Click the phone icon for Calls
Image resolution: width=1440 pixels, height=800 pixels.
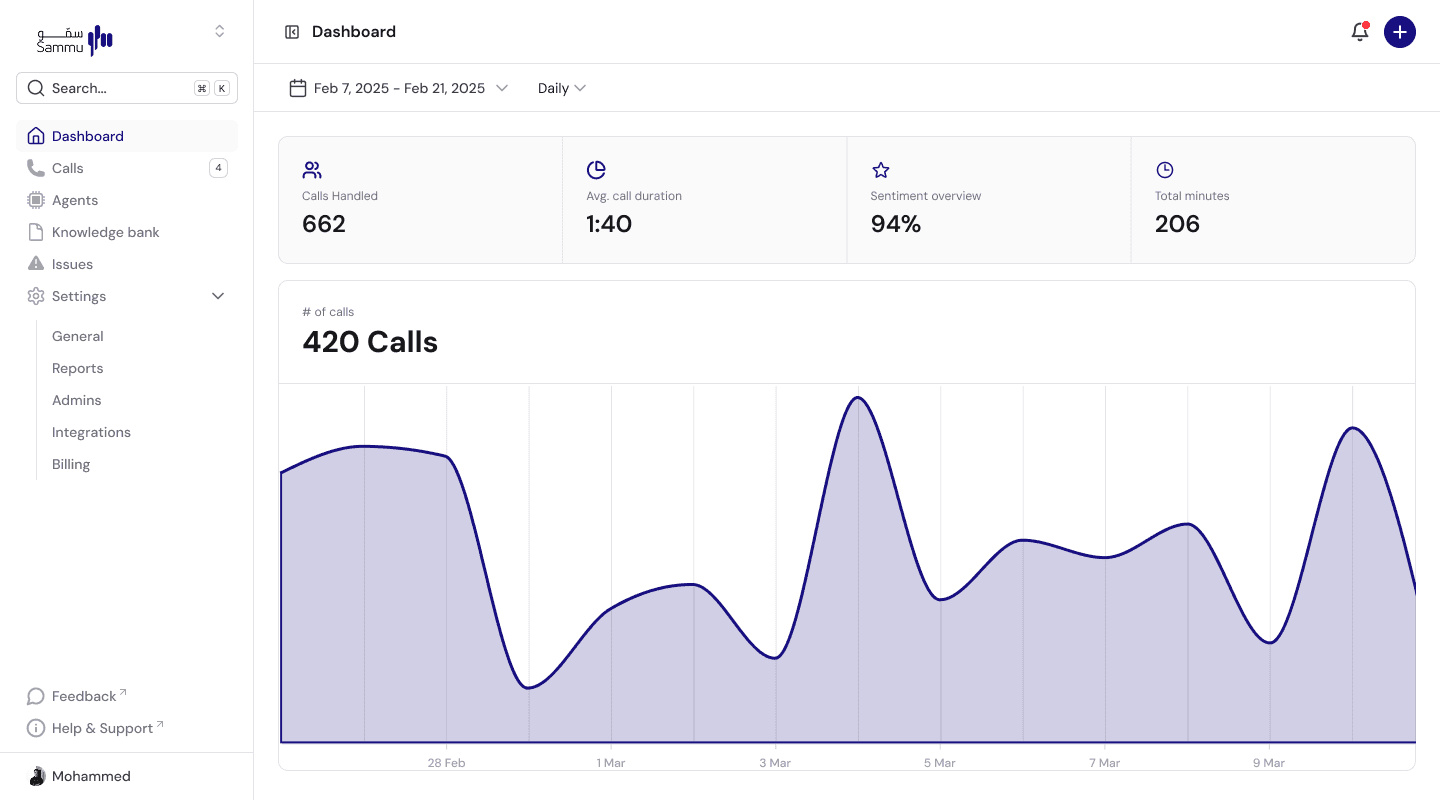pos(36,168)
